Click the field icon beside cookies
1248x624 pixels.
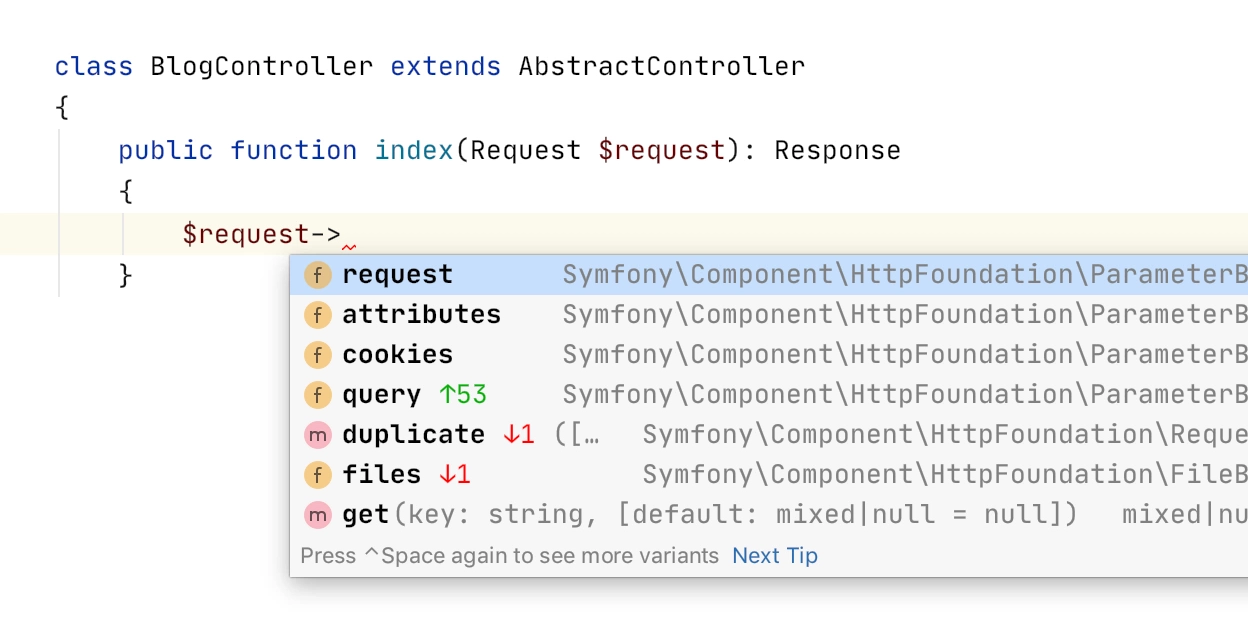pyautogui.click(x=317, y=355)
